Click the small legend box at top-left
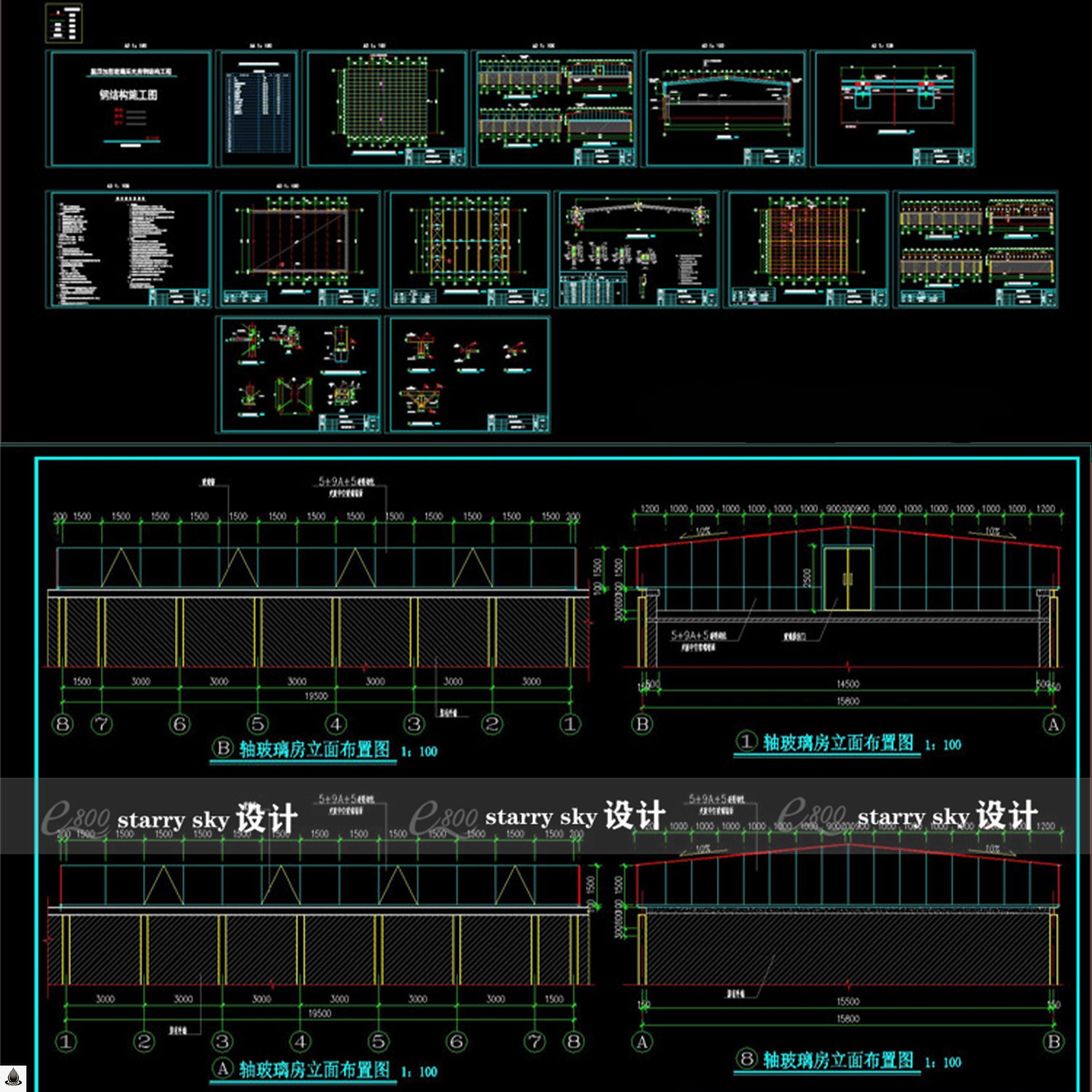 (63, 23)
